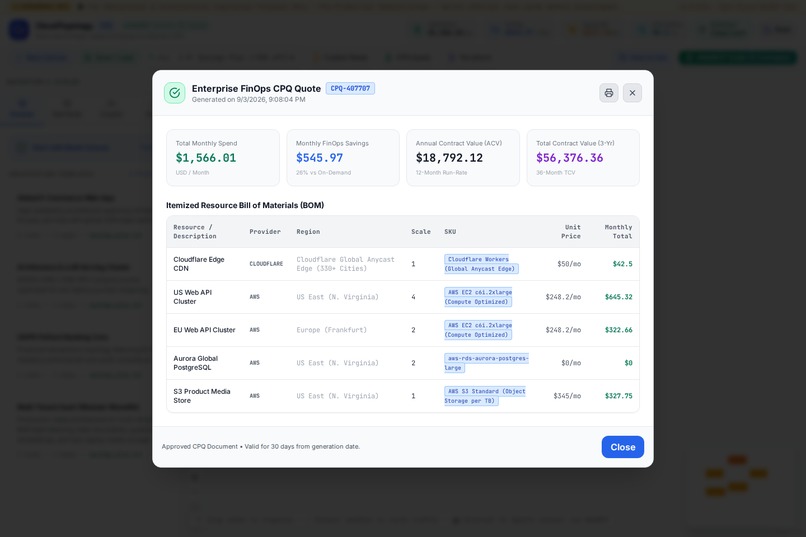This screenshot has height=537, width=806.
Task: Select the Annual Contract Value $18,792.12
Action: pyautogui.click(x=449, y=158)
